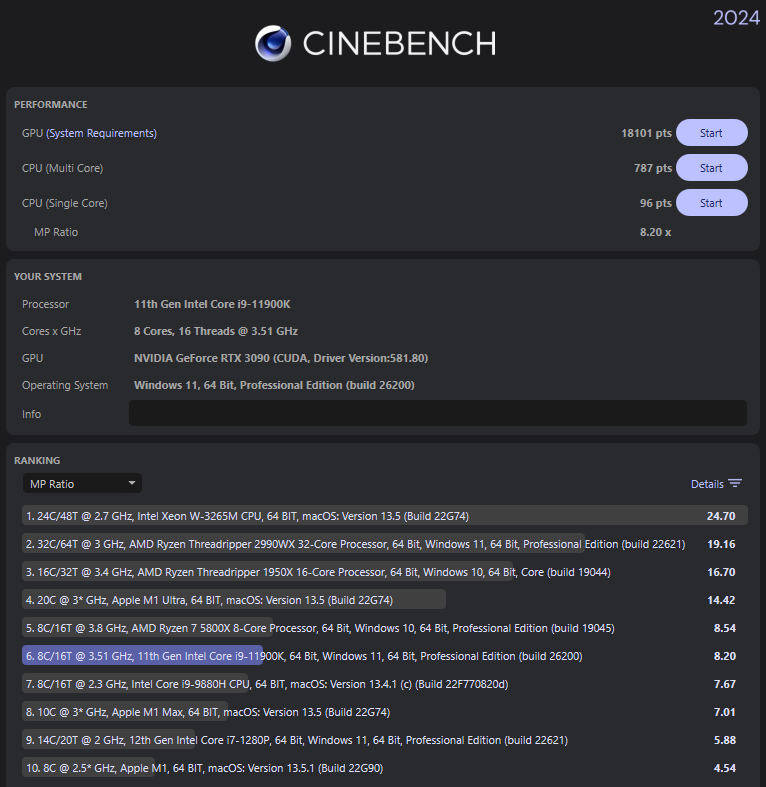Image resolution: width=766 pixels, height=787 pixels.
Task: Click the 8.20 x MP Ratio value
Action: pyautogui.click(x=655, y=232)
